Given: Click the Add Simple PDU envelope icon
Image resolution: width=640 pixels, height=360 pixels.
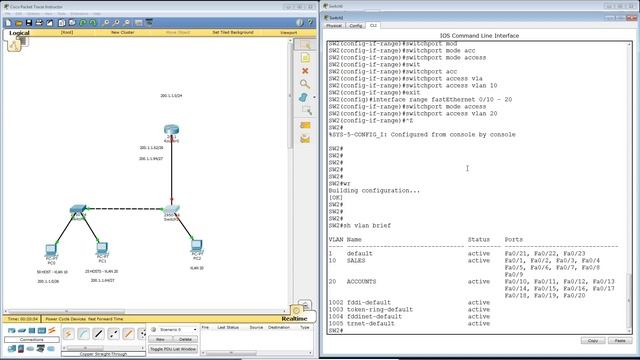Looking at the screenshot, I should [305, 125].
